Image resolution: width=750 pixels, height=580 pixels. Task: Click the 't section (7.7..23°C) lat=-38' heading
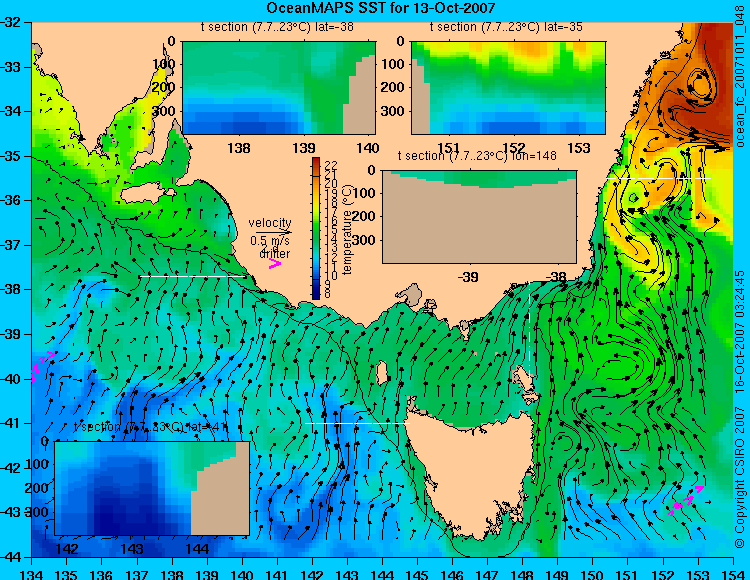pyautogui.click(x=277, y=27)
